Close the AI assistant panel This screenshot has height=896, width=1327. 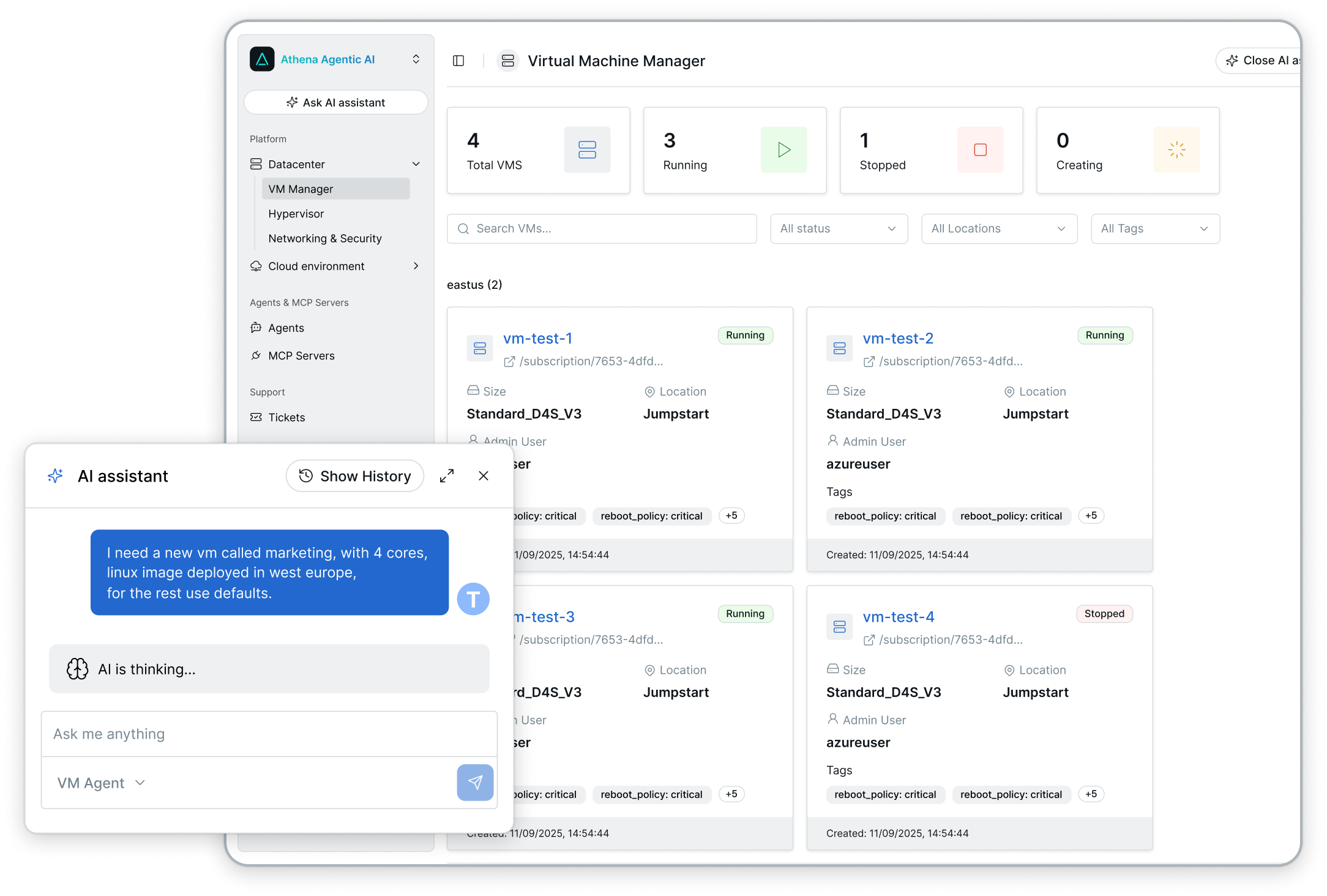click(x=484, y=476)
